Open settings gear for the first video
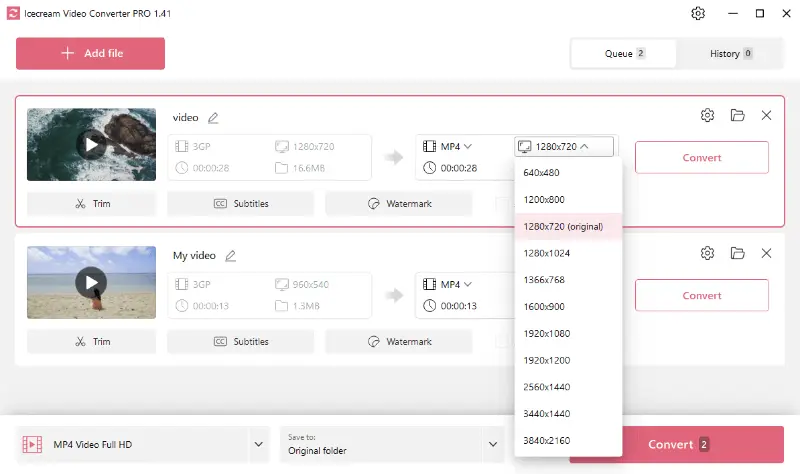Image resolution: width=800 pixels, height=474 pixels. [707, 115]
